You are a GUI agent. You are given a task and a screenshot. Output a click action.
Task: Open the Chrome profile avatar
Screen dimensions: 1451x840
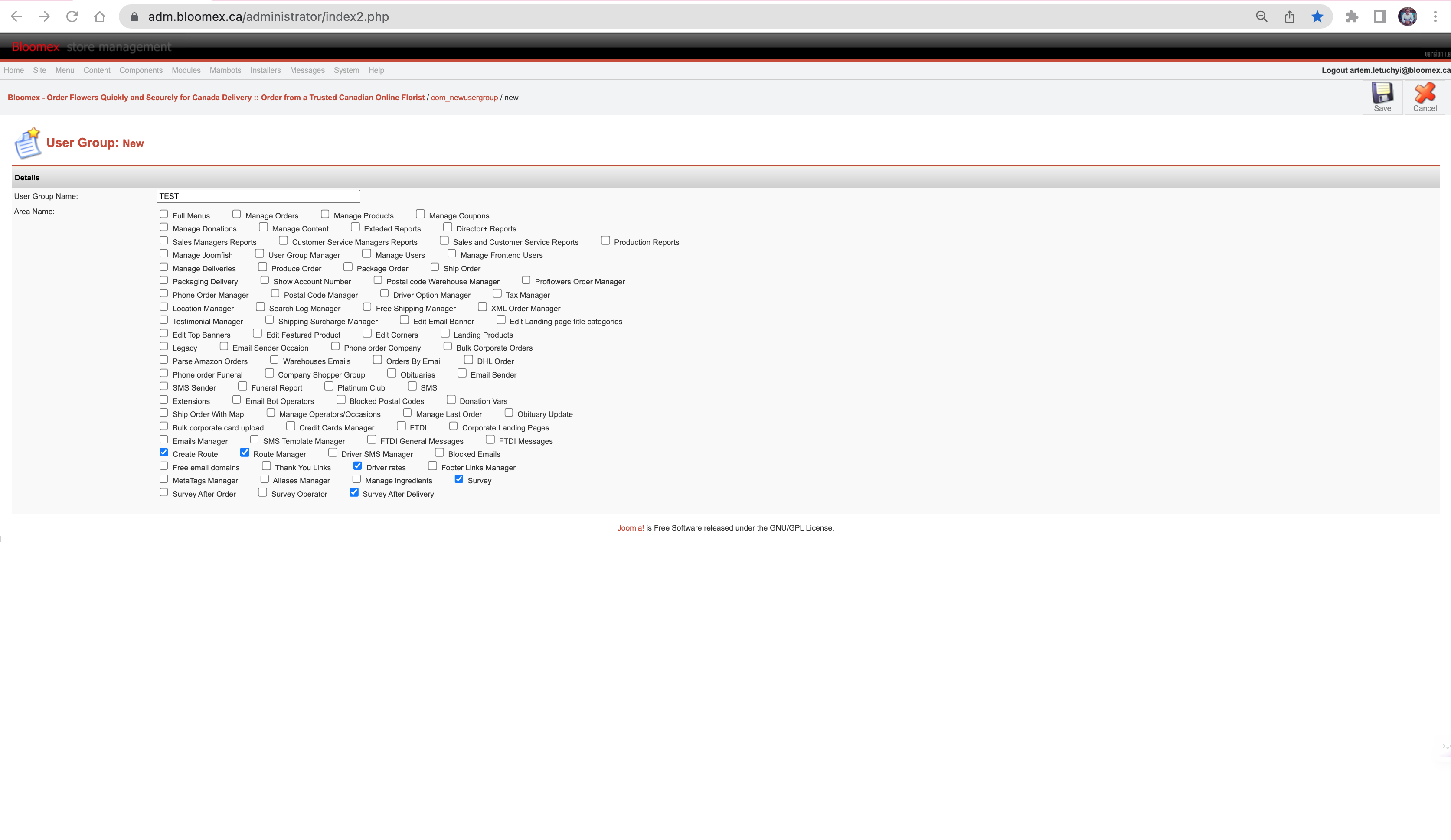1407,16
